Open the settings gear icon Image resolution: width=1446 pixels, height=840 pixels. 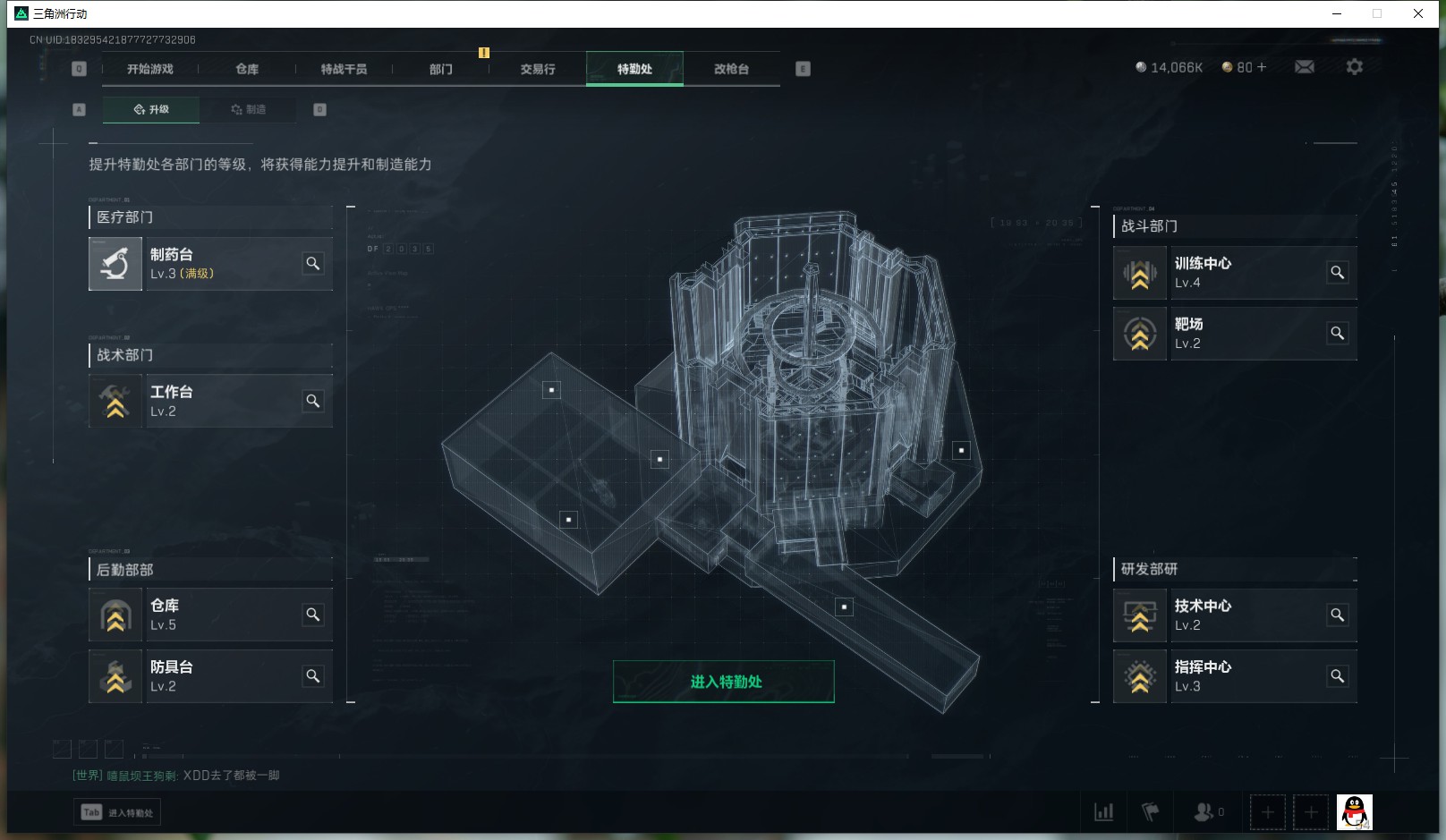1355,67
